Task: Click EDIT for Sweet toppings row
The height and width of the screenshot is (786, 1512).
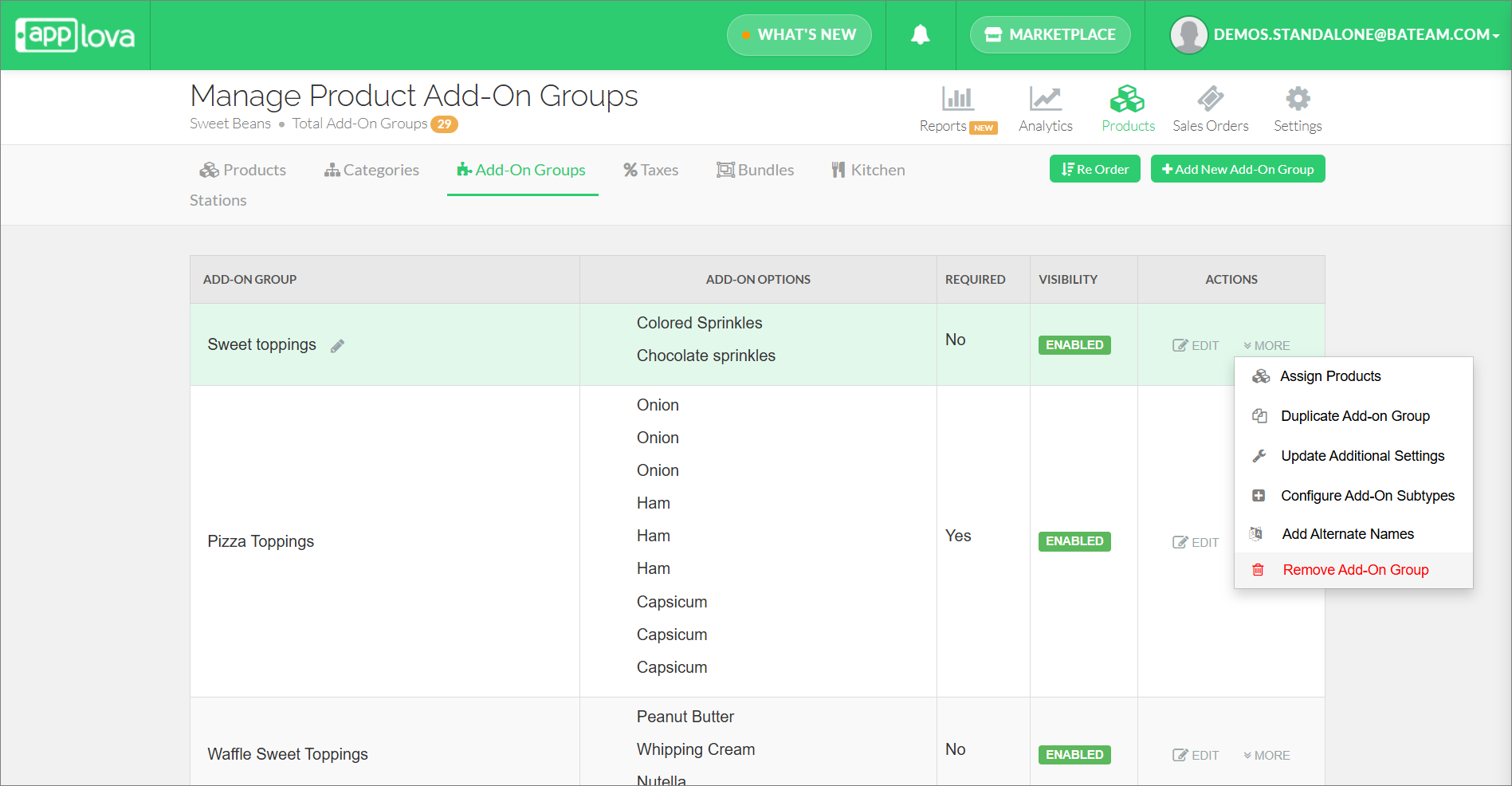Action: (1196, 345)
